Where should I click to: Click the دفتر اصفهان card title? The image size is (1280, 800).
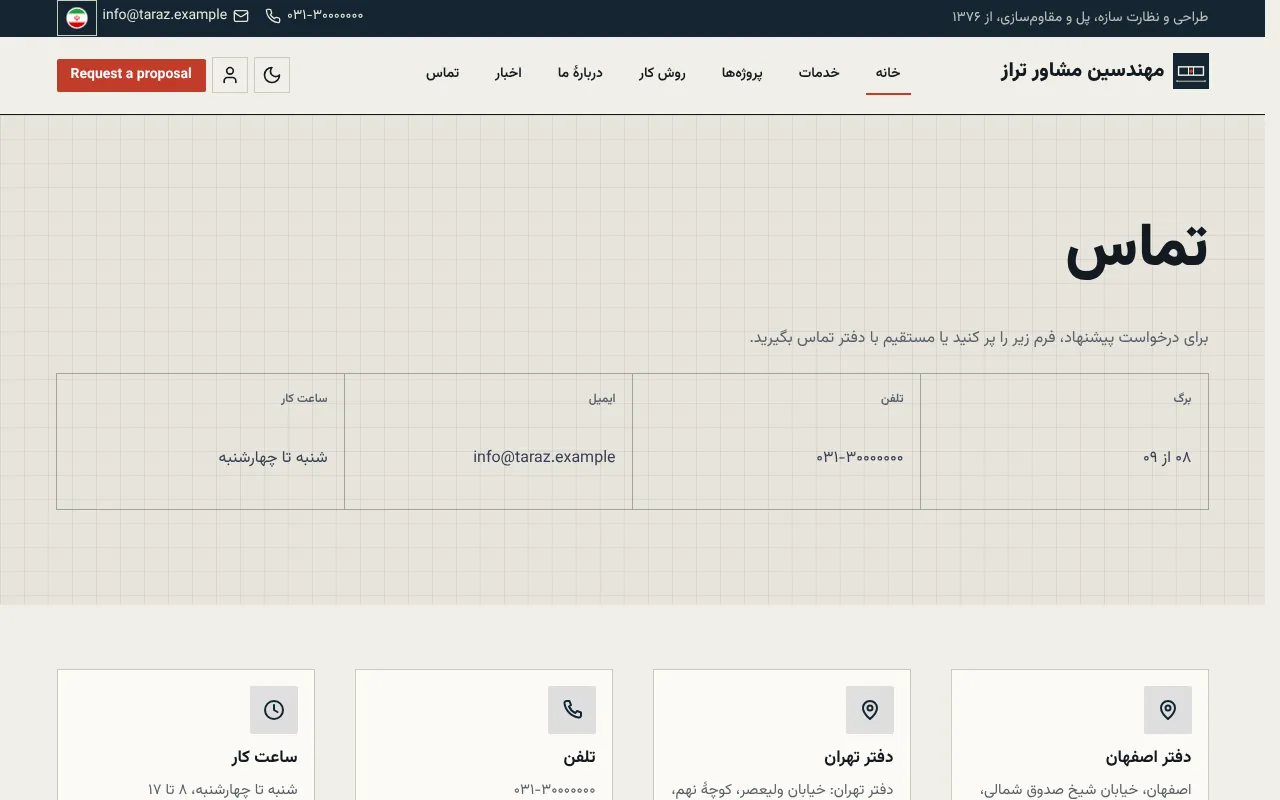(x=1148, y=757)
